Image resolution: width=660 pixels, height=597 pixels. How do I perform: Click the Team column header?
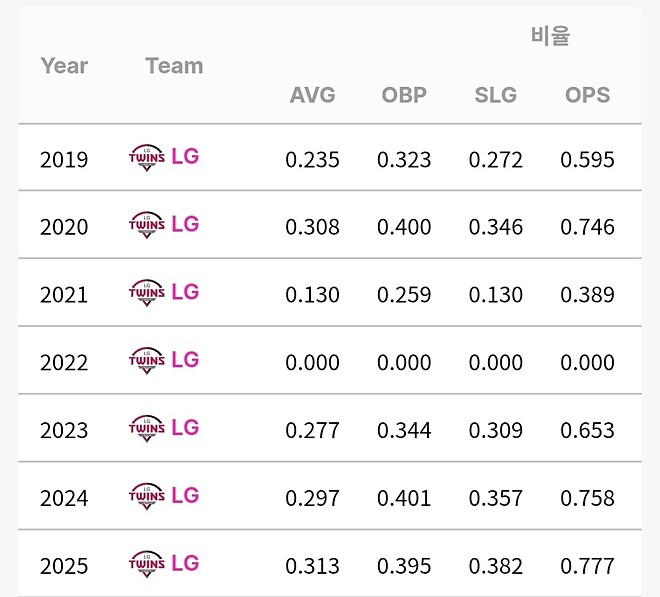[x=174, y=66]
